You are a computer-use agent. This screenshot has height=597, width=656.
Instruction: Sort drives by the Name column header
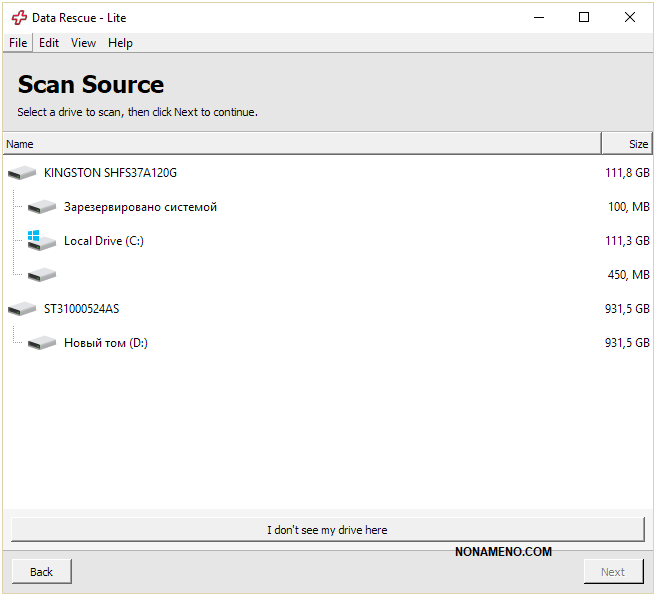(x=300, y=144)
